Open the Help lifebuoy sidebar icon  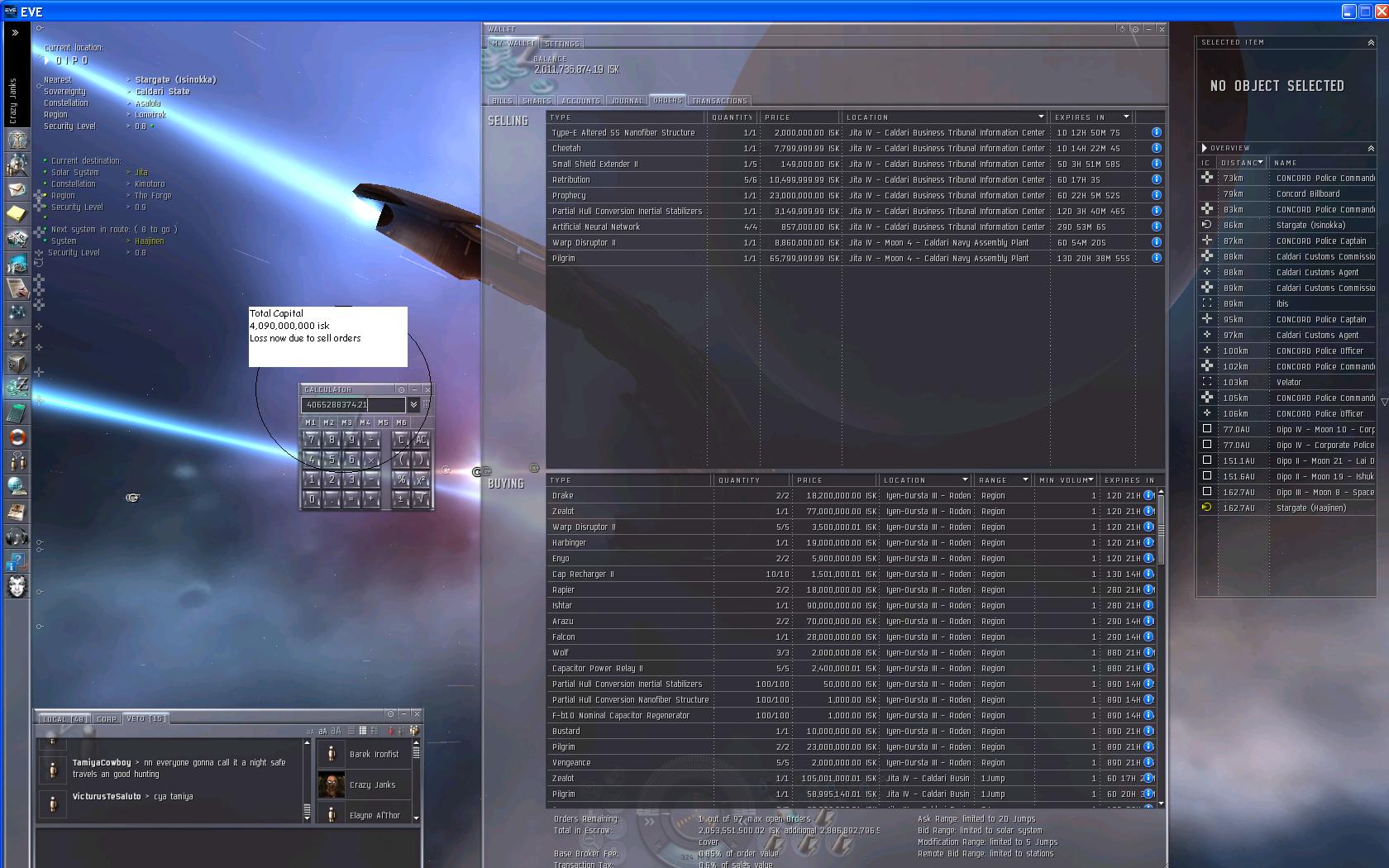[17, 437]
